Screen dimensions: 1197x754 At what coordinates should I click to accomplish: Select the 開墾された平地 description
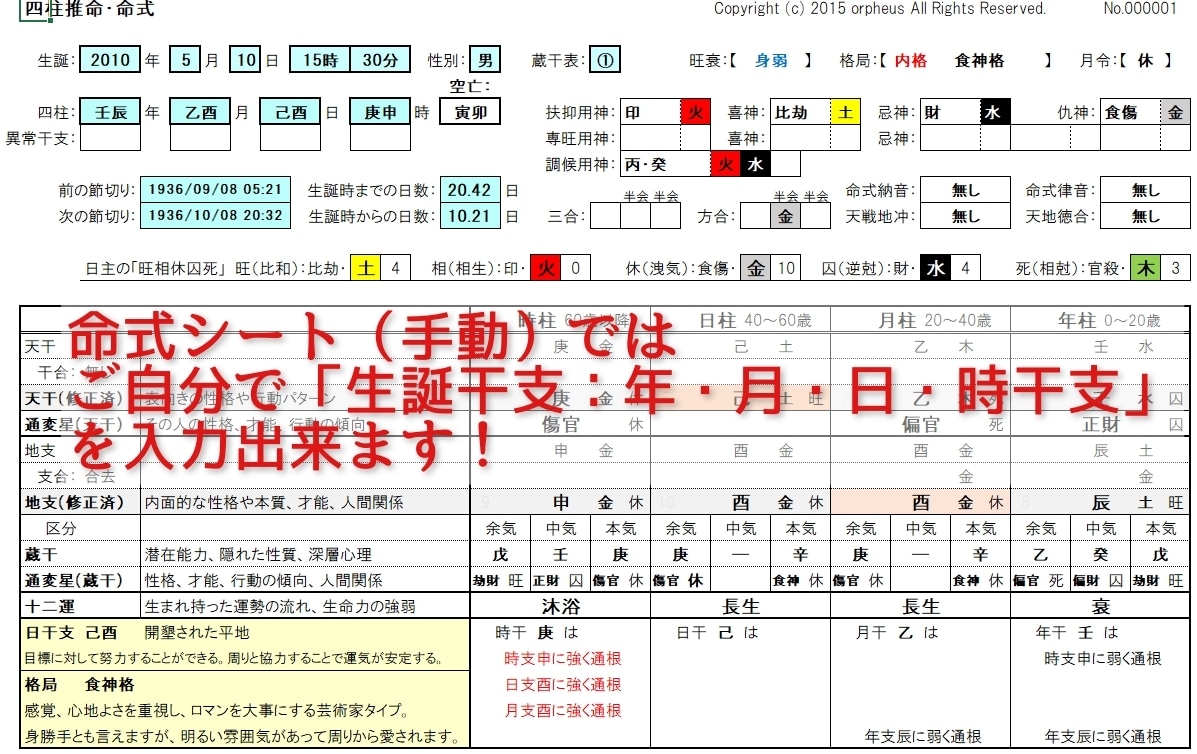197,633
